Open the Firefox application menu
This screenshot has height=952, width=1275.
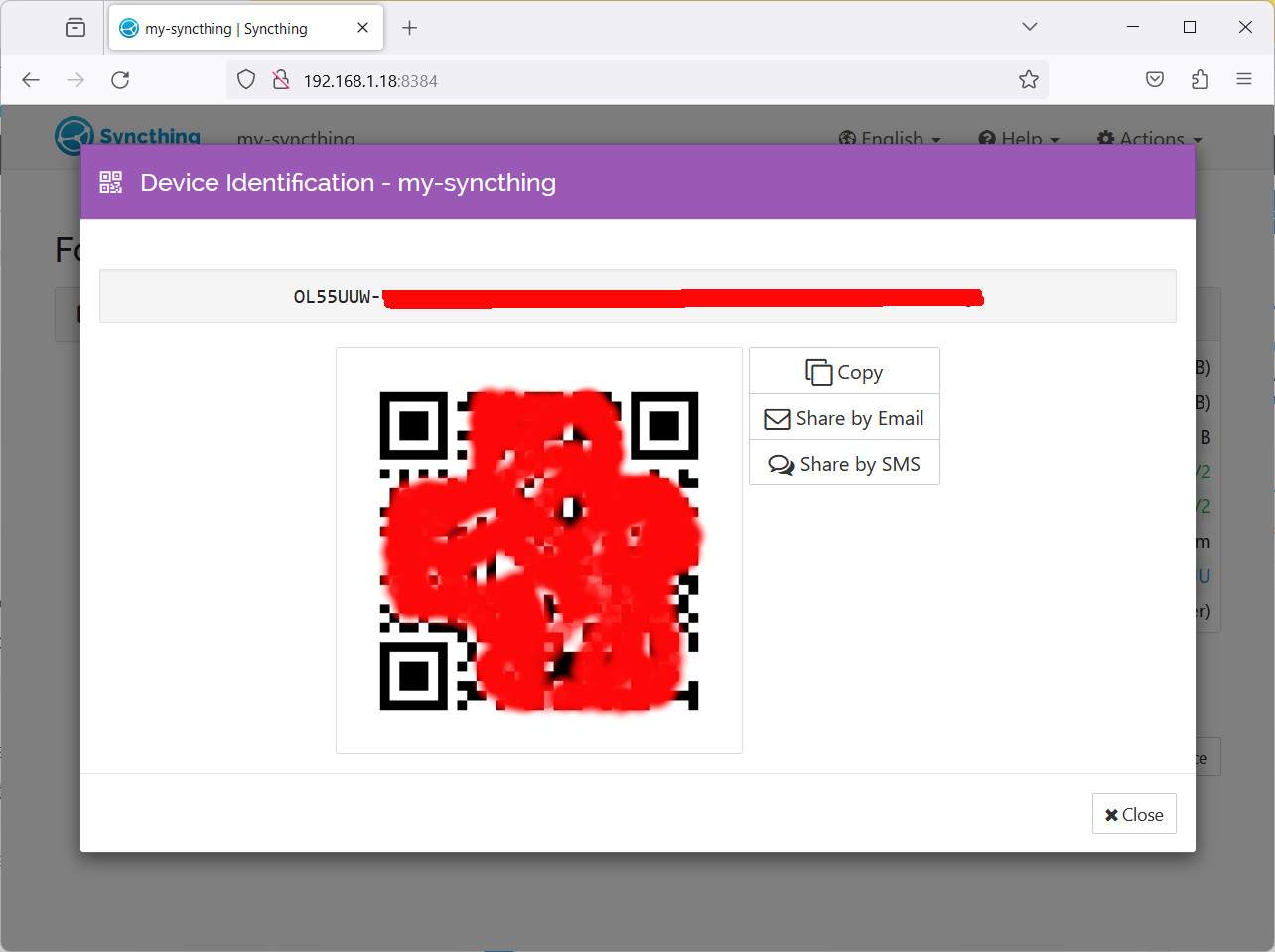(x=1244, y=80)
